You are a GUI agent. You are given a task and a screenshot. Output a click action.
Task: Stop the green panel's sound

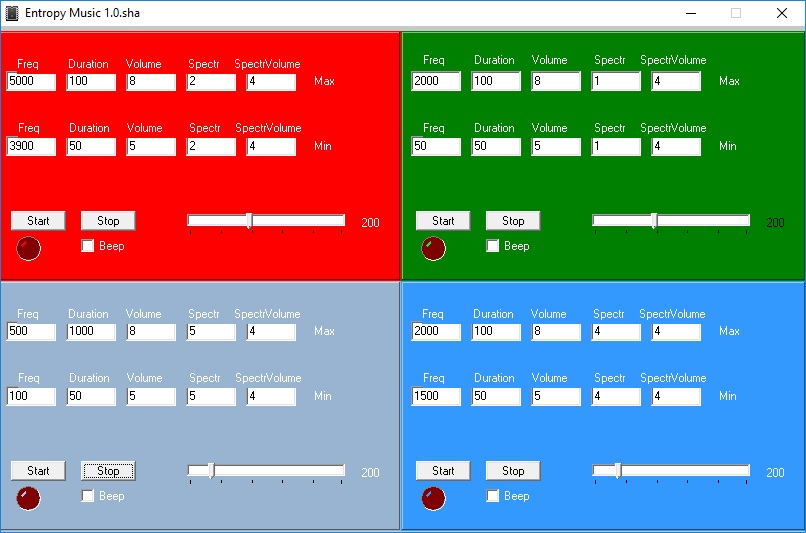pyautogui.click(x=512, y=221)
